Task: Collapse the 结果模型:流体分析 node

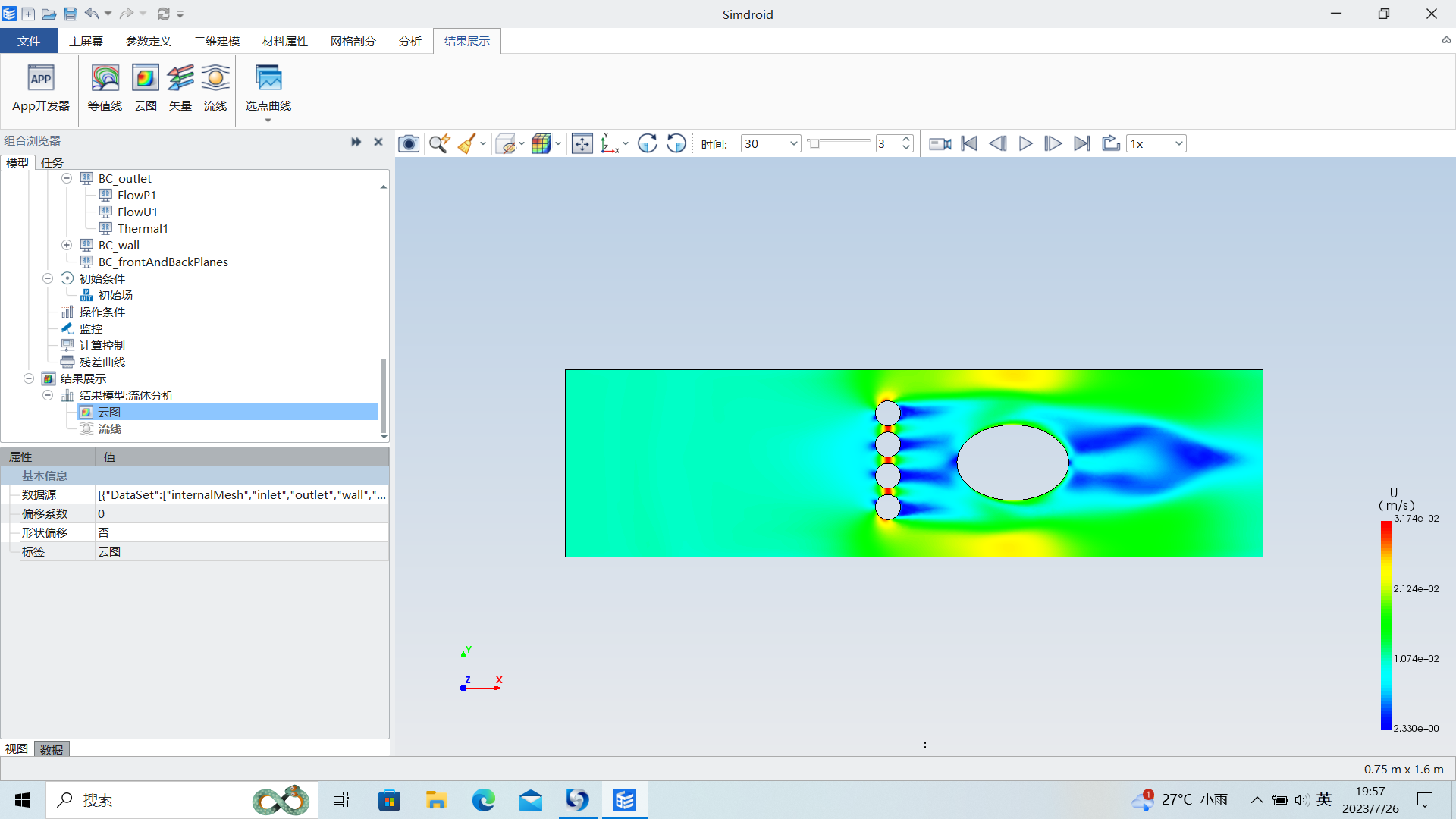Action: click(48, 395)
